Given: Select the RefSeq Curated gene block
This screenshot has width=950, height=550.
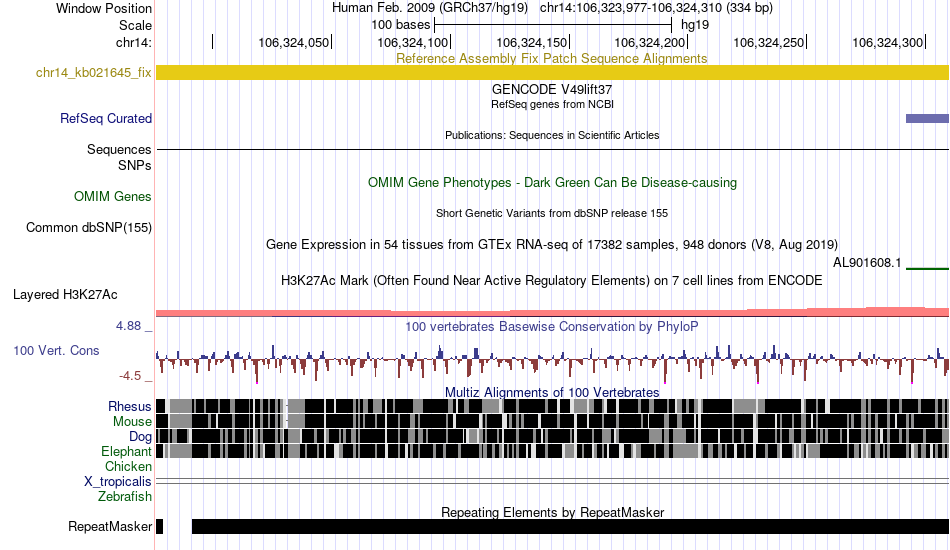Looking at the screenshot, I should click(x=927, y=119).
